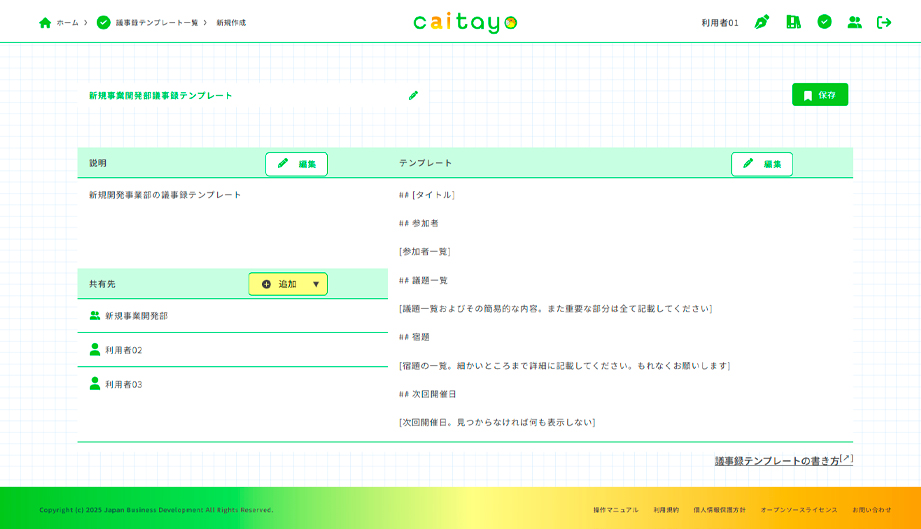Click description text 新規開発事業部の議事録テンプレート

point(165,195)
